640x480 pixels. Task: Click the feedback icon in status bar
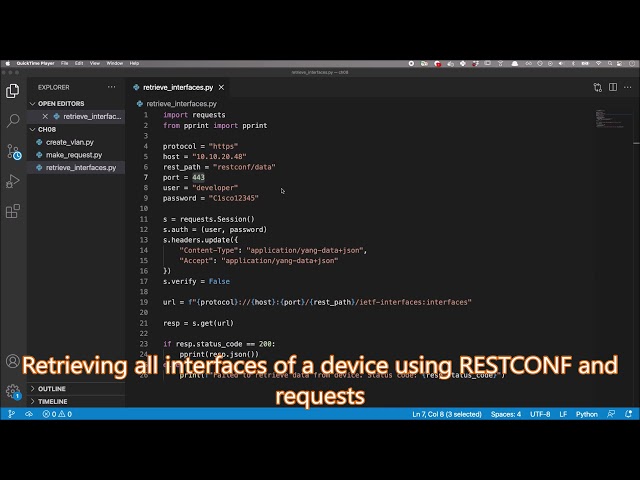click(x=611, y=414)
